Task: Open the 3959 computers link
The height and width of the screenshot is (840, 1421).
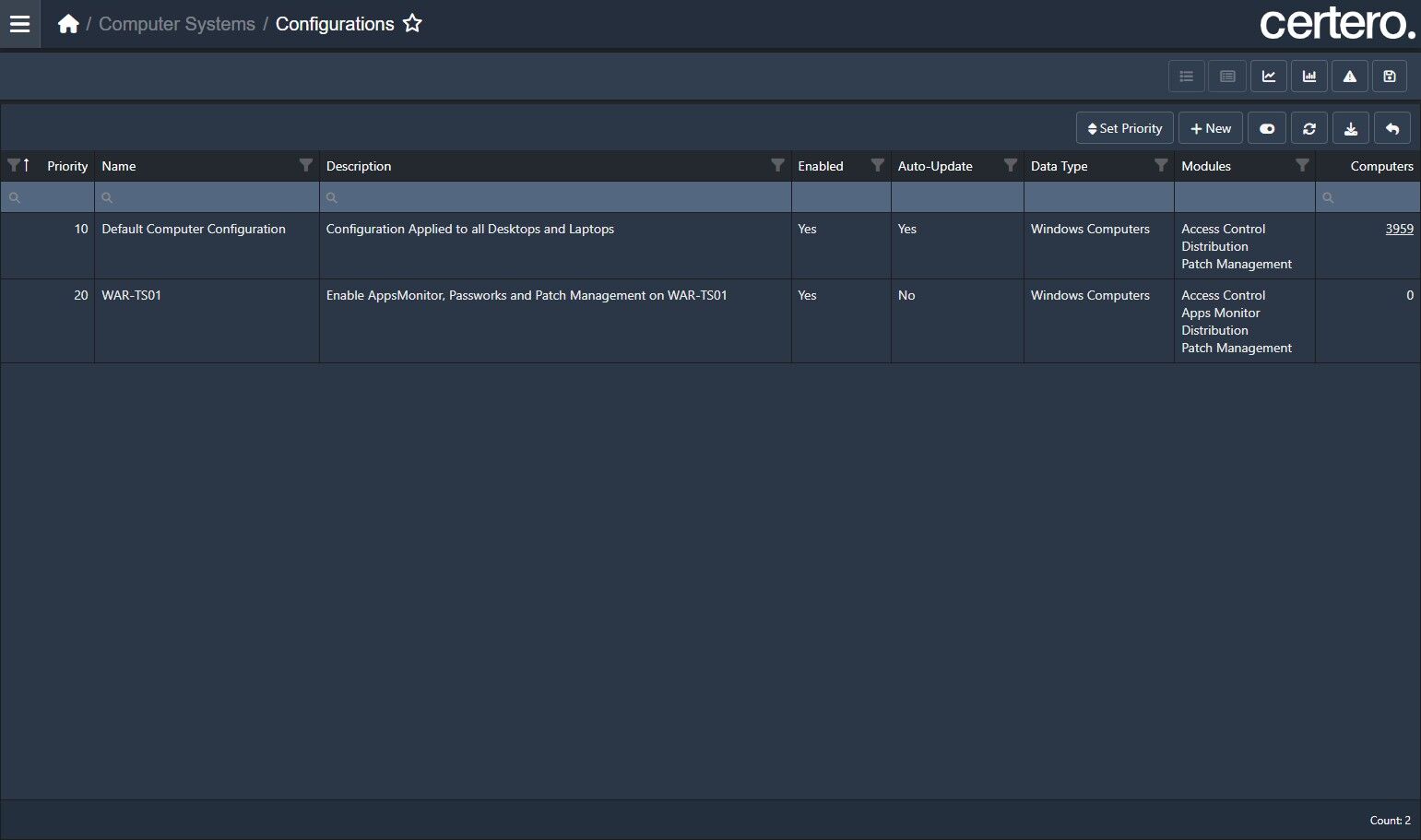Action: pyautogui.click(x=1399, y=229)
